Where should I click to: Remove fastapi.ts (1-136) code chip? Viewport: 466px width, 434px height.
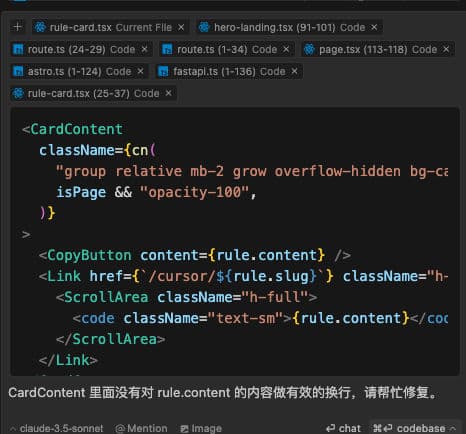(x=294, y=71)
